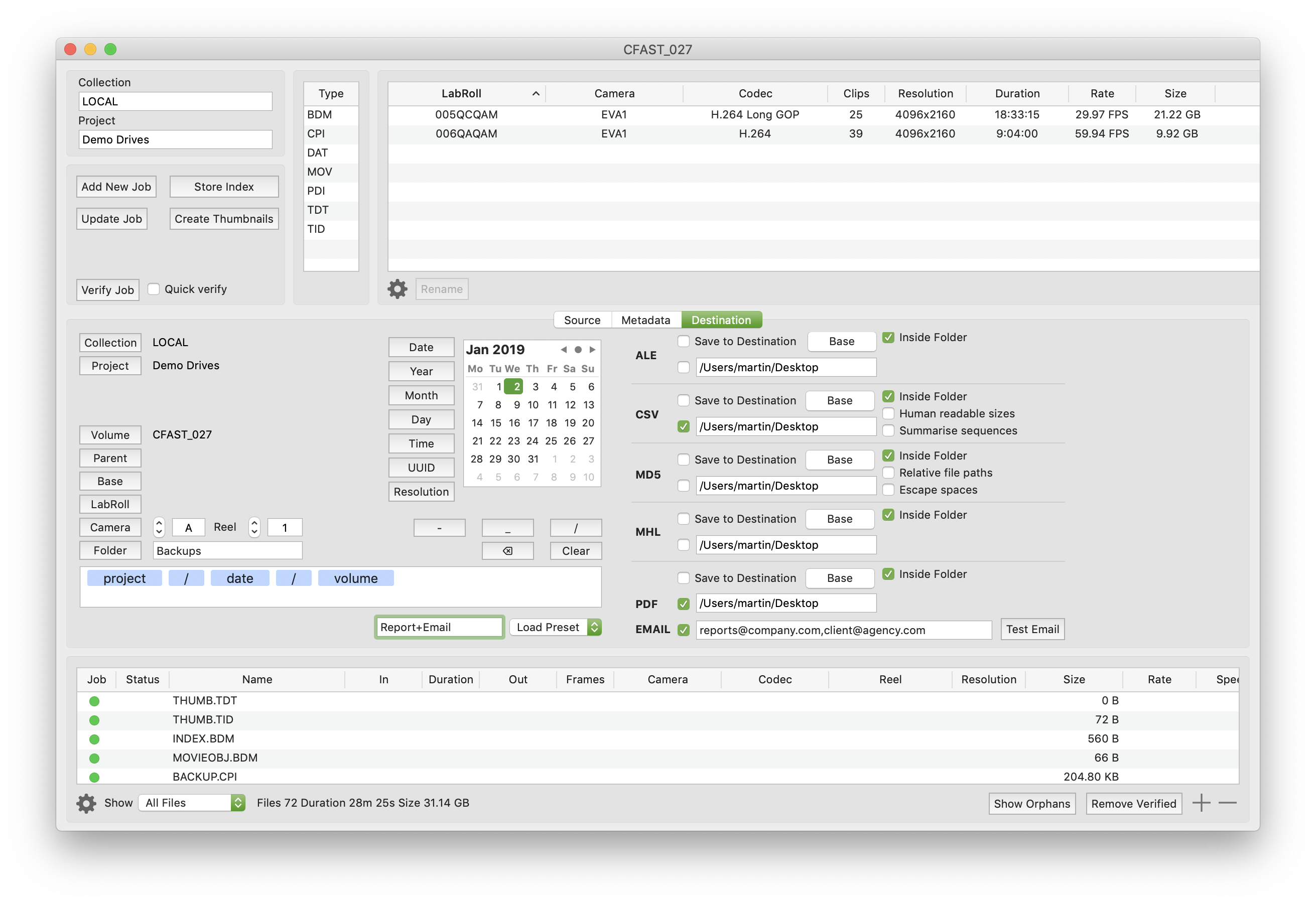Select the MOVIEOBJ.BDM file row
1316x905 pixels.
click(x=657, y=758)
